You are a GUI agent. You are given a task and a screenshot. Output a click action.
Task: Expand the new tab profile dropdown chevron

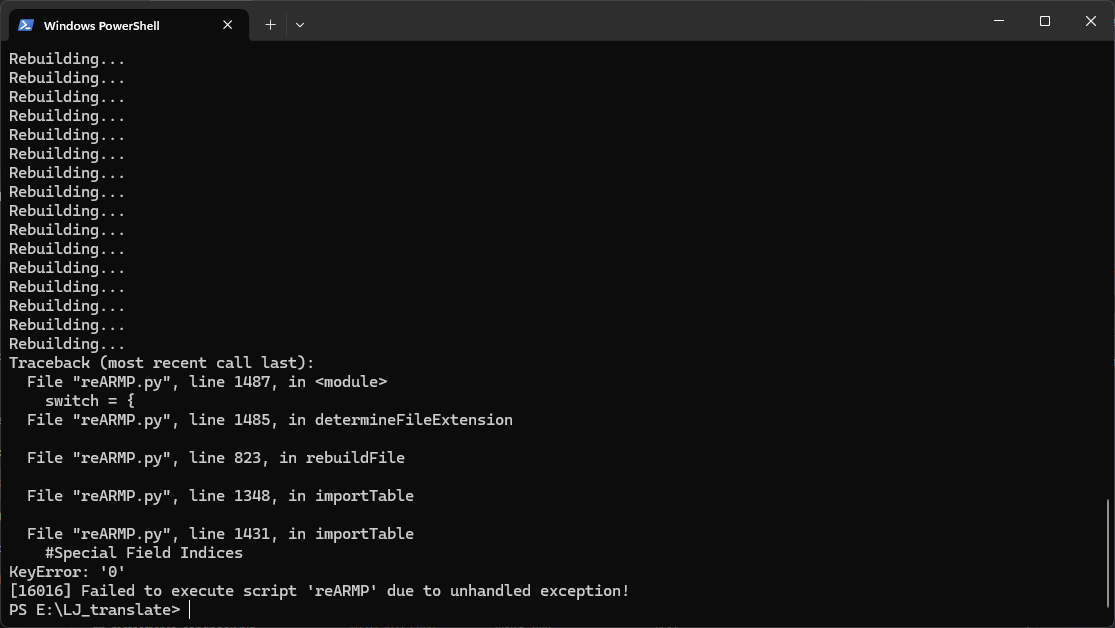click(x=300, y=24)
